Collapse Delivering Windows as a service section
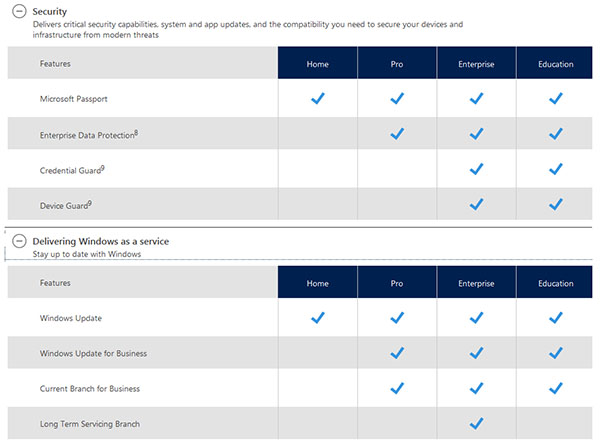This screenshot has width=600, height=445. click(20, 241)
